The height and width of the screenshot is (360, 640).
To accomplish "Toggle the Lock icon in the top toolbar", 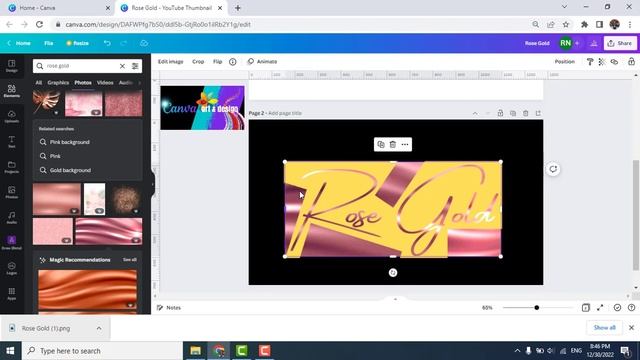I will click(631, 62).
